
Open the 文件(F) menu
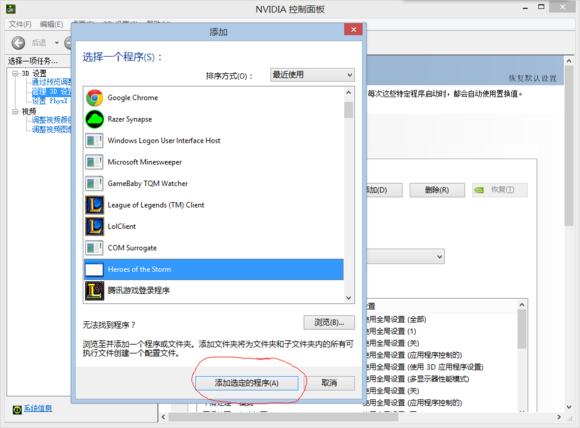point(20,24)
